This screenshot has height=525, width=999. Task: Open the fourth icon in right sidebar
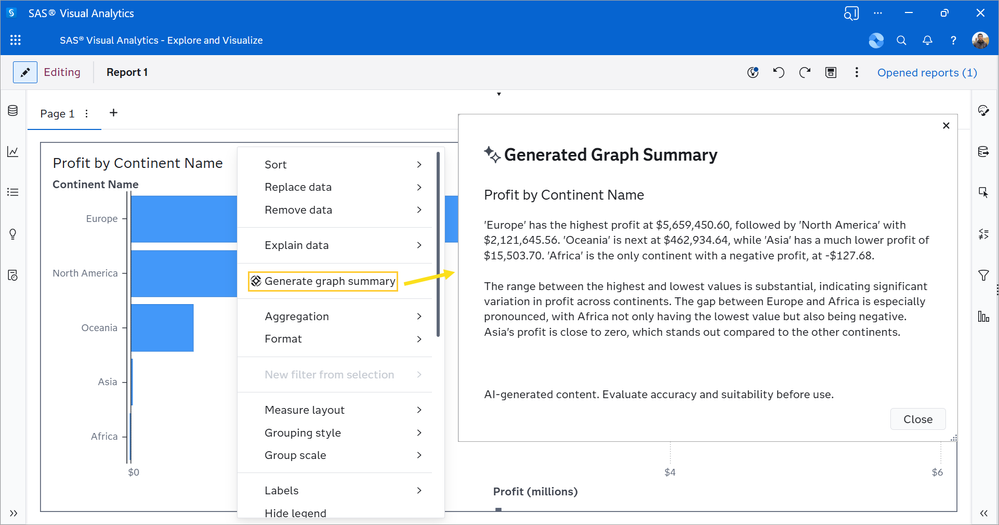point(984,234)
